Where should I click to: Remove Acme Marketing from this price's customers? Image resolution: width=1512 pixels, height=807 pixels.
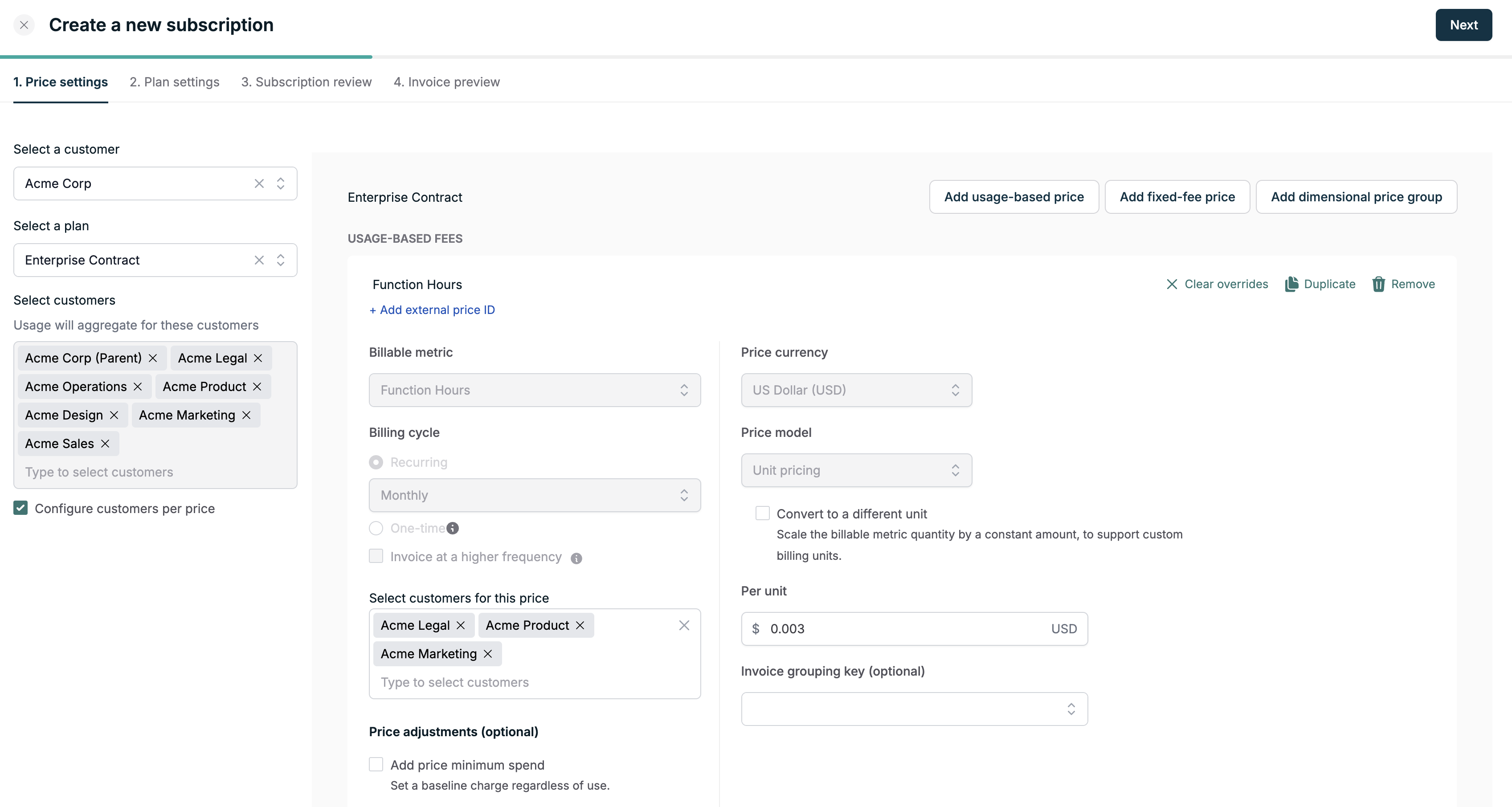click(488, 653)
